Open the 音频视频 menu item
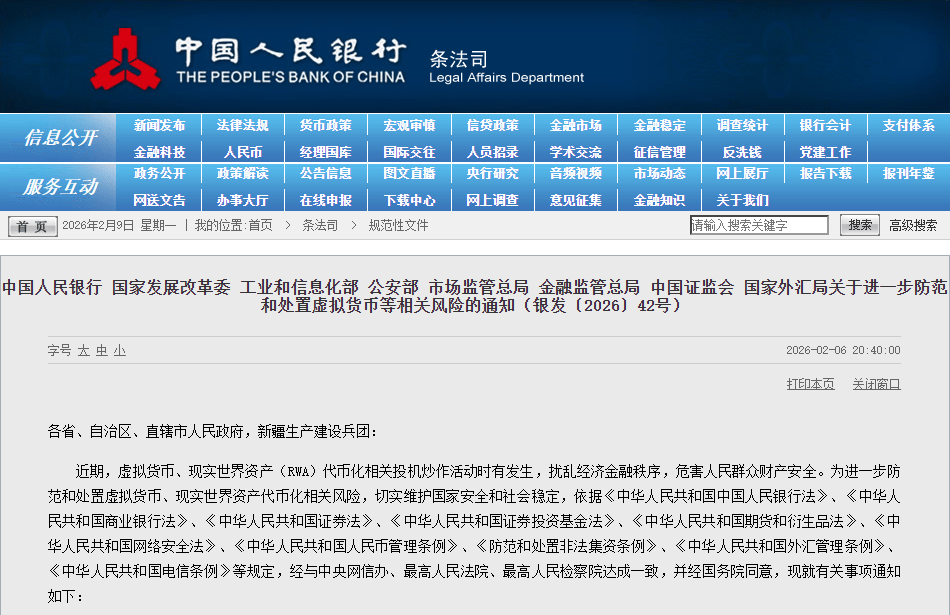Screen dimensions: 950x615 pos(576,173)
